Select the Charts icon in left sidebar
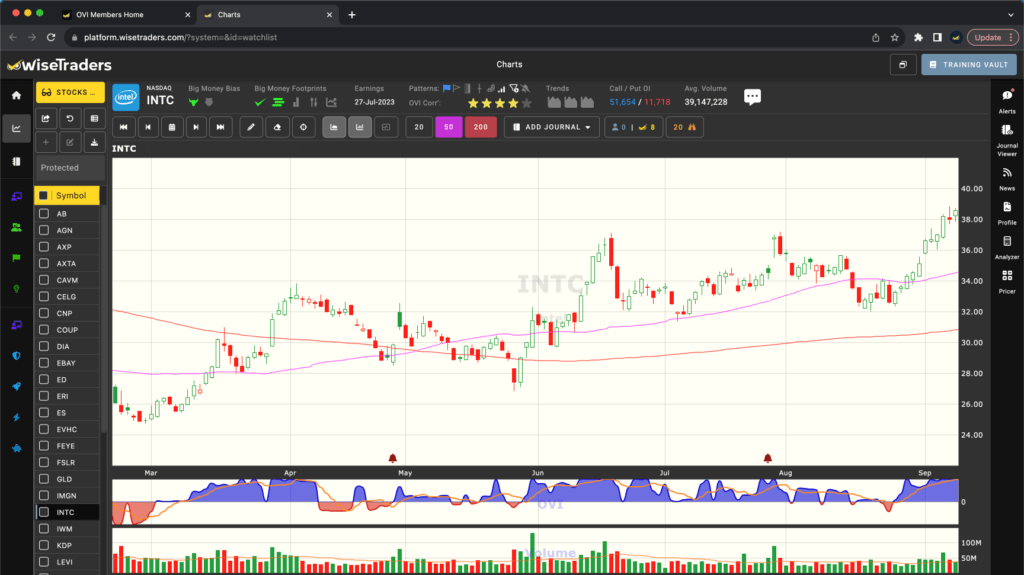The image size is (1024, 575). tap(16, 129)
